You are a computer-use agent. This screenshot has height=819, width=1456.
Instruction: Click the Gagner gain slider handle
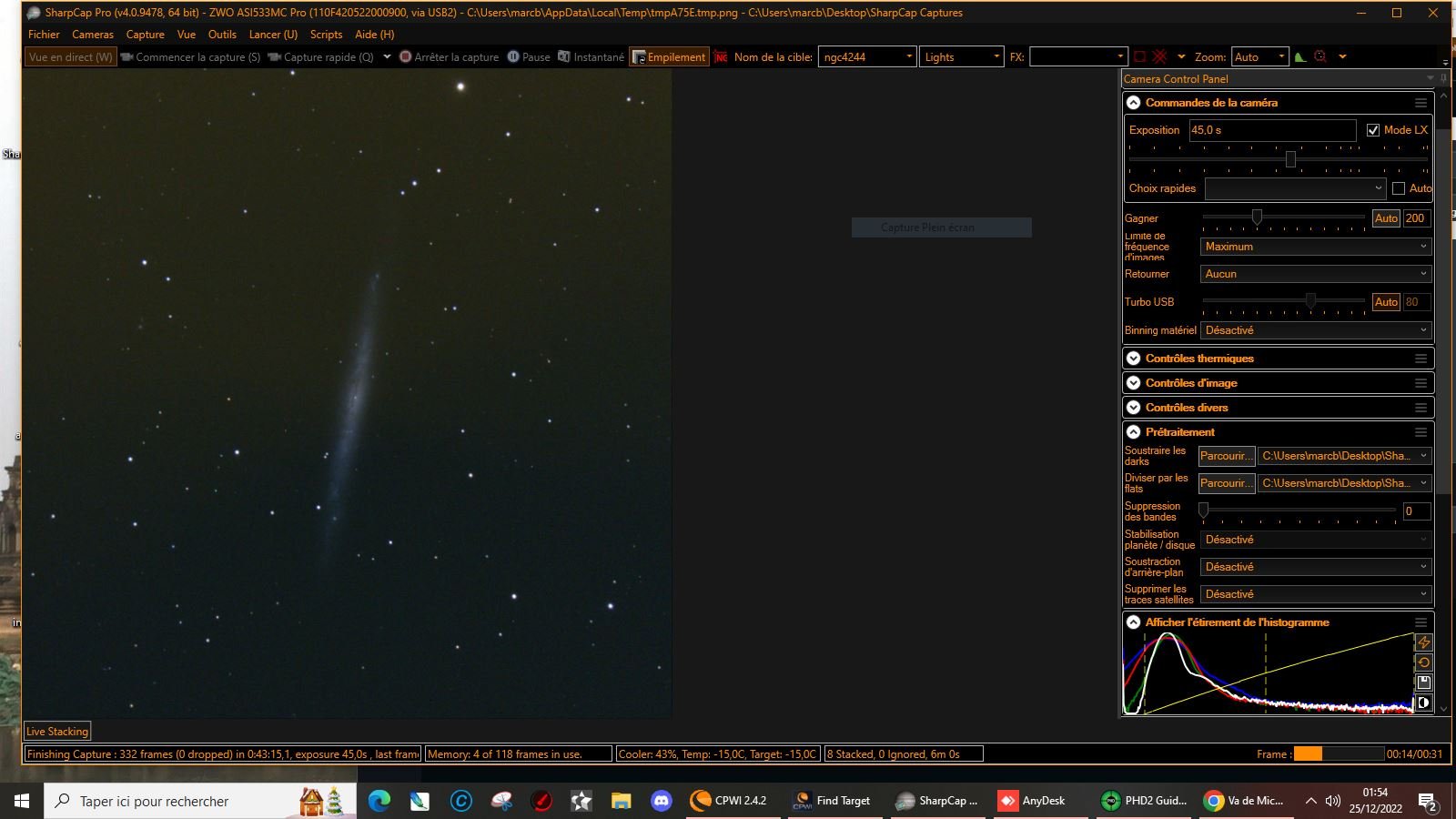point(1257,217)
